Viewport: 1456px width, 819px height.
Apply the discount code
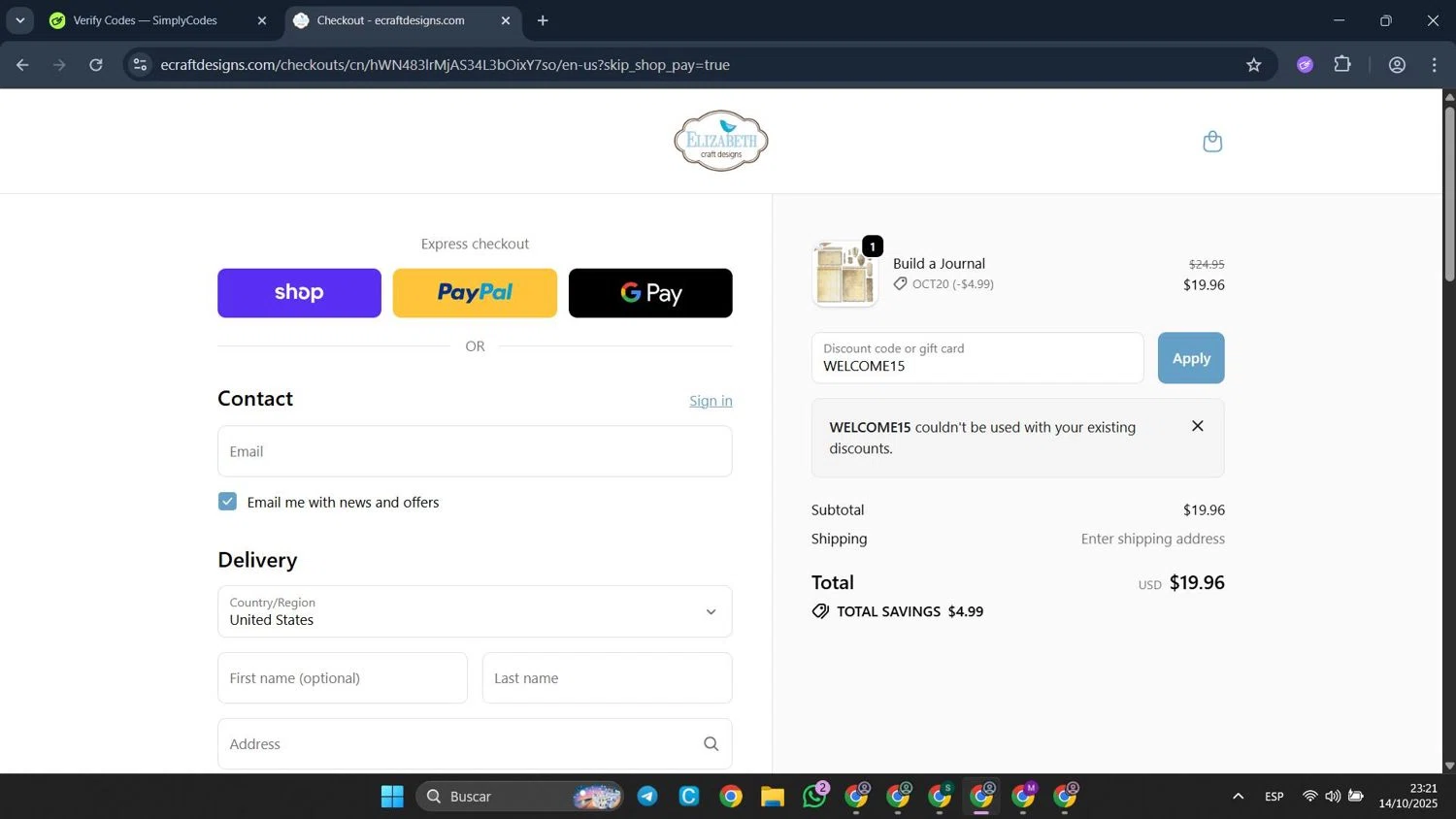pos(1191,358)
